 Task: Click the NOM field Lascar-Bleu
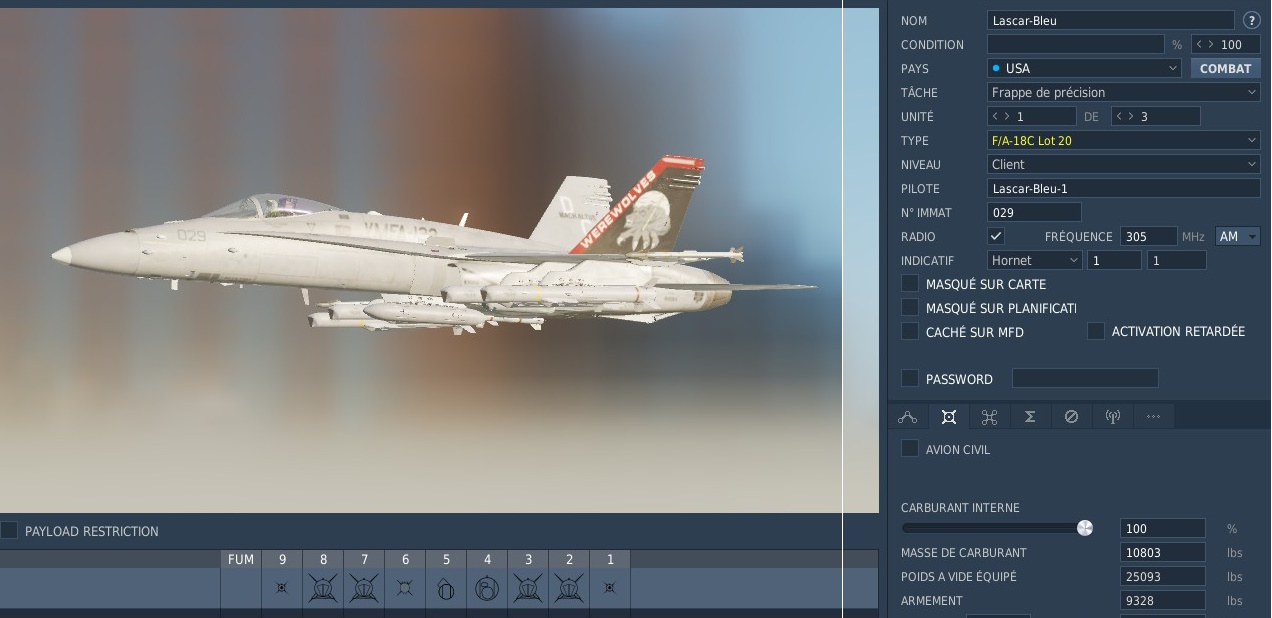(1111, 20)
